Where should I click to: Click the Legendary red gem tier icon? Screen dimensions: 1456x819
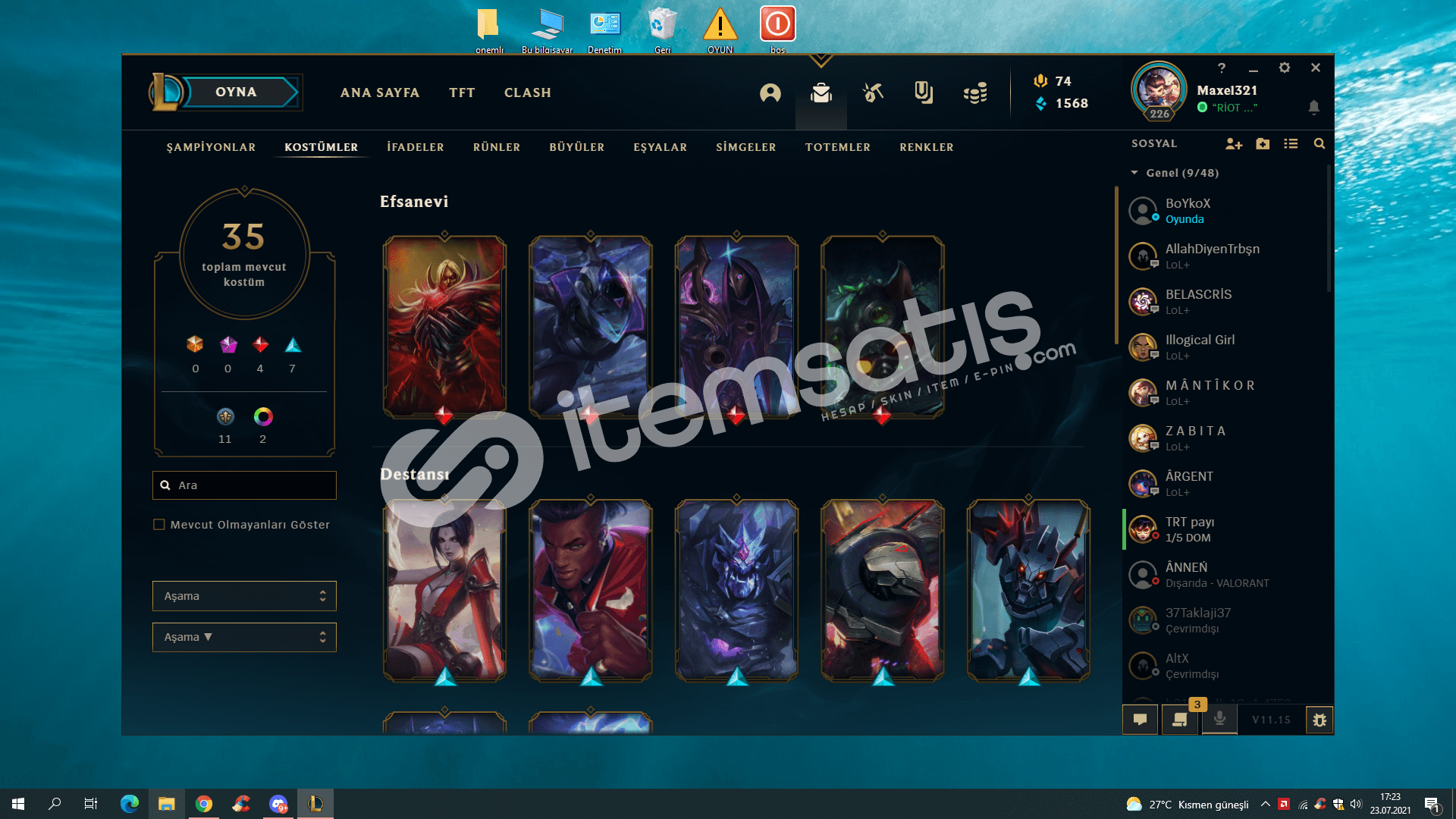tap(260, 345)
